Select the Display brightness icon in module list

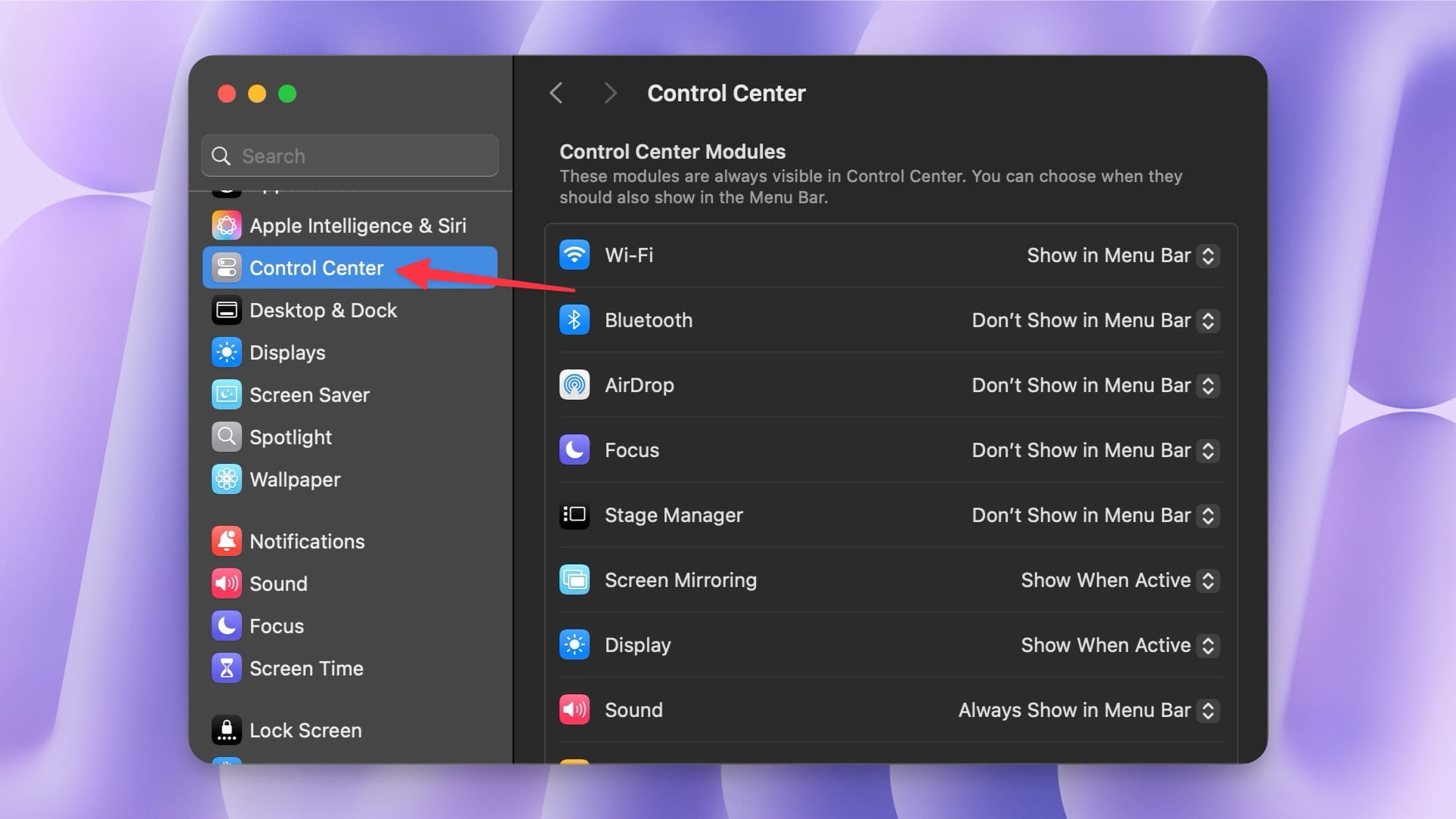click(575, 644)
